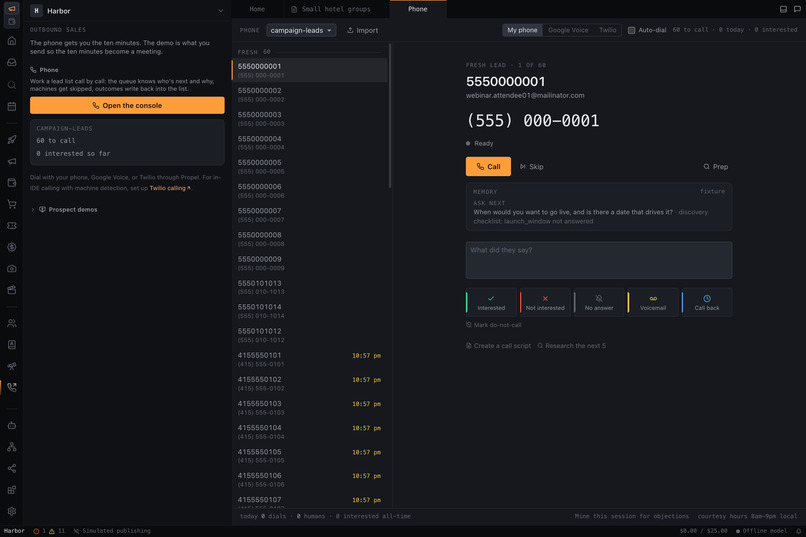
Task: Mark the lead as Not interested
Action: [x=545, y=303]
